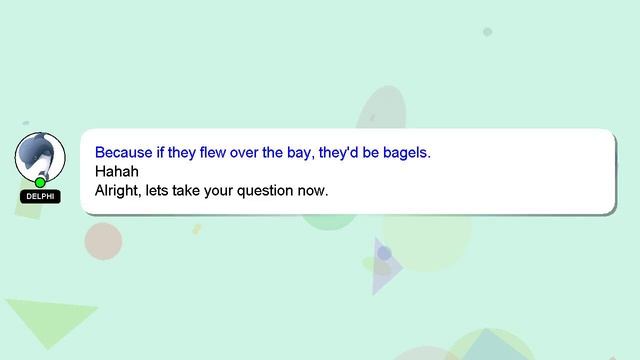Click the tiny gray dot above the avatar

(x=26, y=123)
